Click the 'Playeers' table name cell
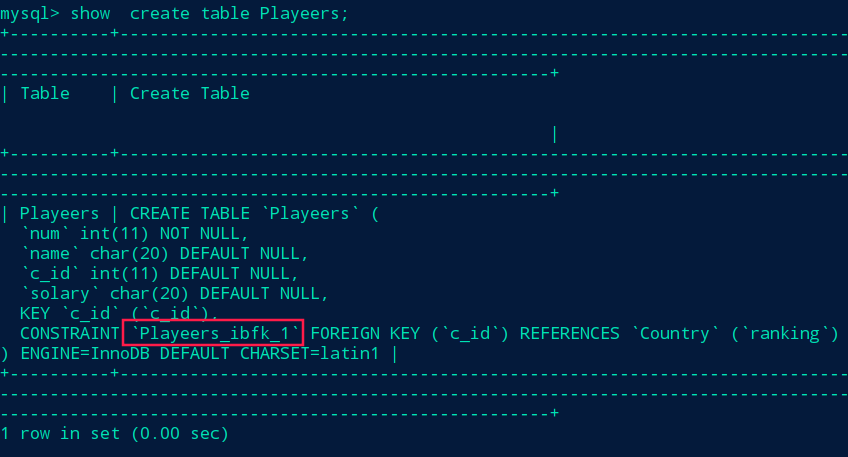848x457 pixels. coord(59,214)
